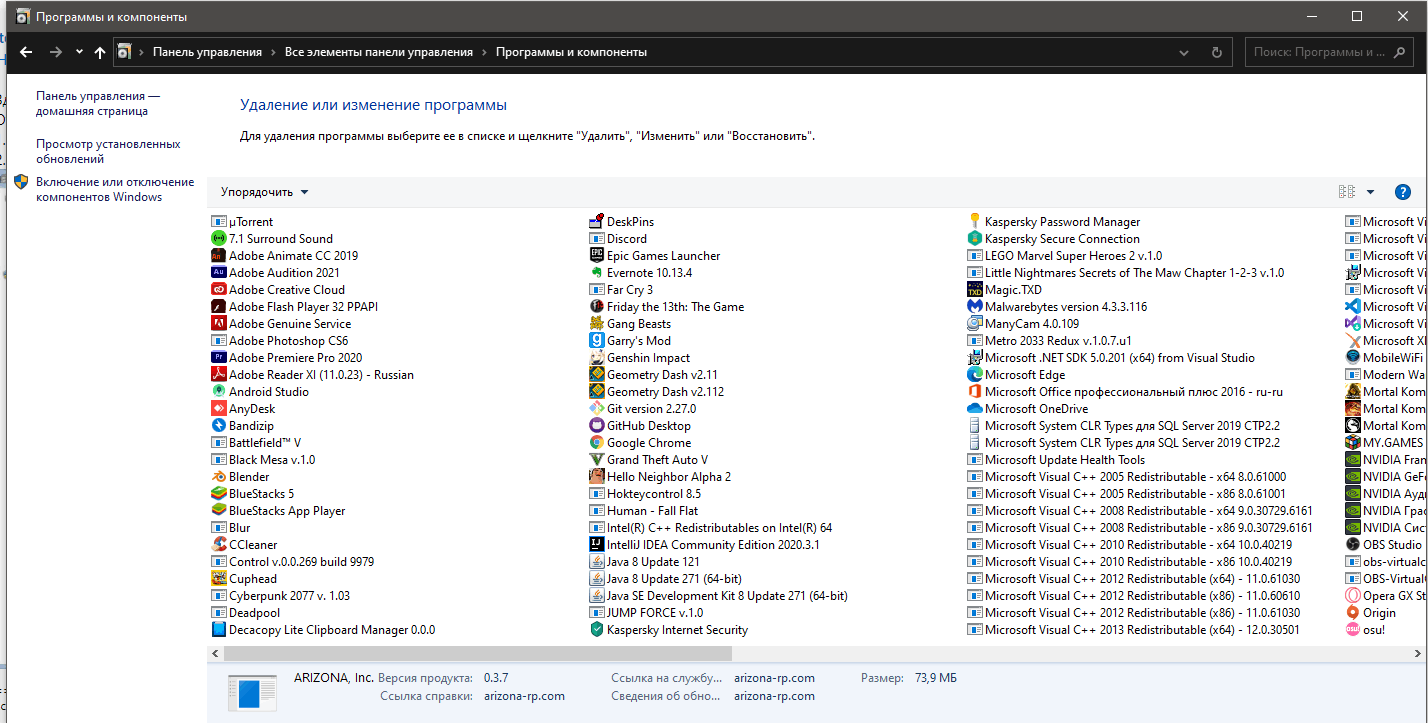Open the view options dropdown arrow
Viewport: 1428px width, 723px height.
click(x=1370, y=192)
